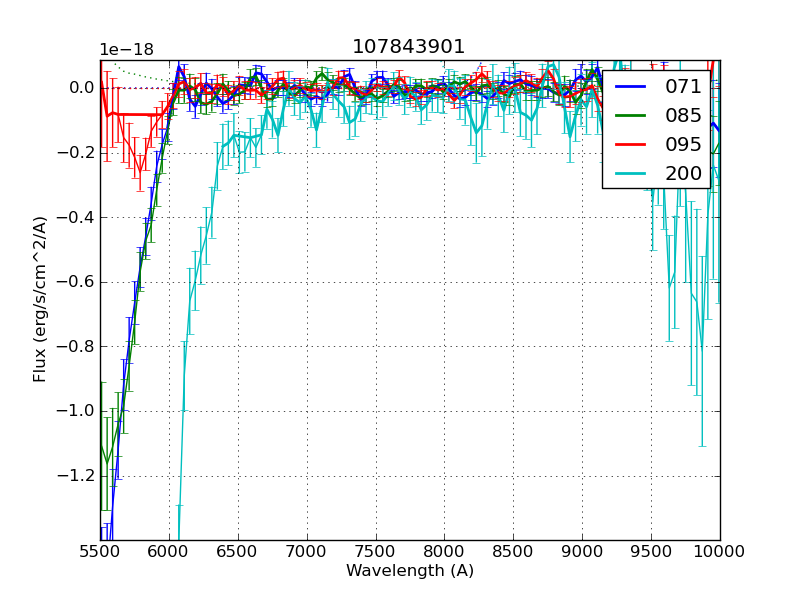Click the 10000 x-axis tick label
This screenshot has width=800, height=600.
click(720, 551)
